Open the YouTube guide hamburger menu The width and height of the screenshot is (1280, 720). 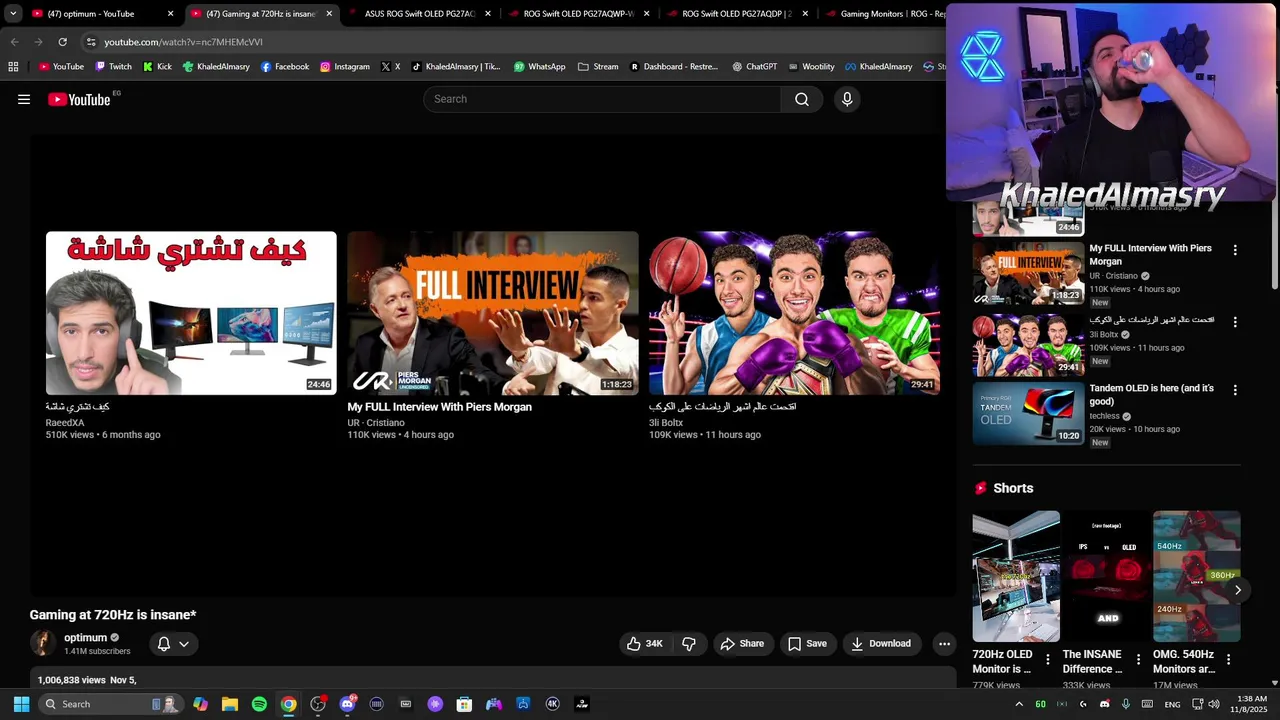point(24,99)
